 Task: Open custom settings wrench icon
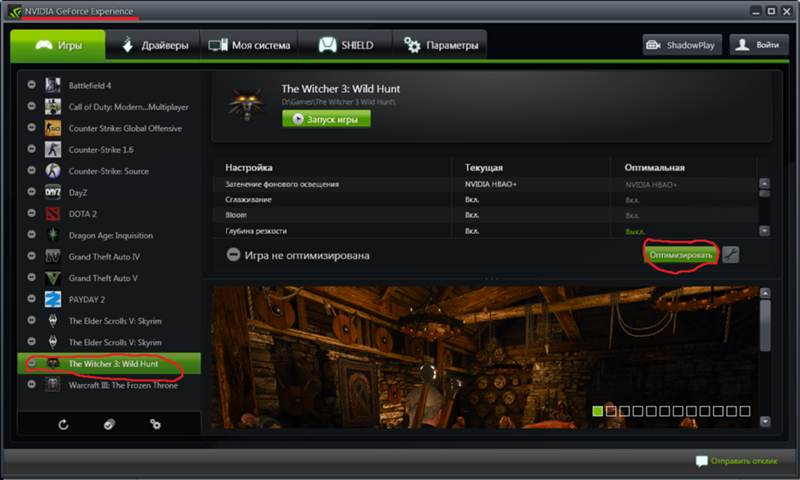[x=731, y=255]
